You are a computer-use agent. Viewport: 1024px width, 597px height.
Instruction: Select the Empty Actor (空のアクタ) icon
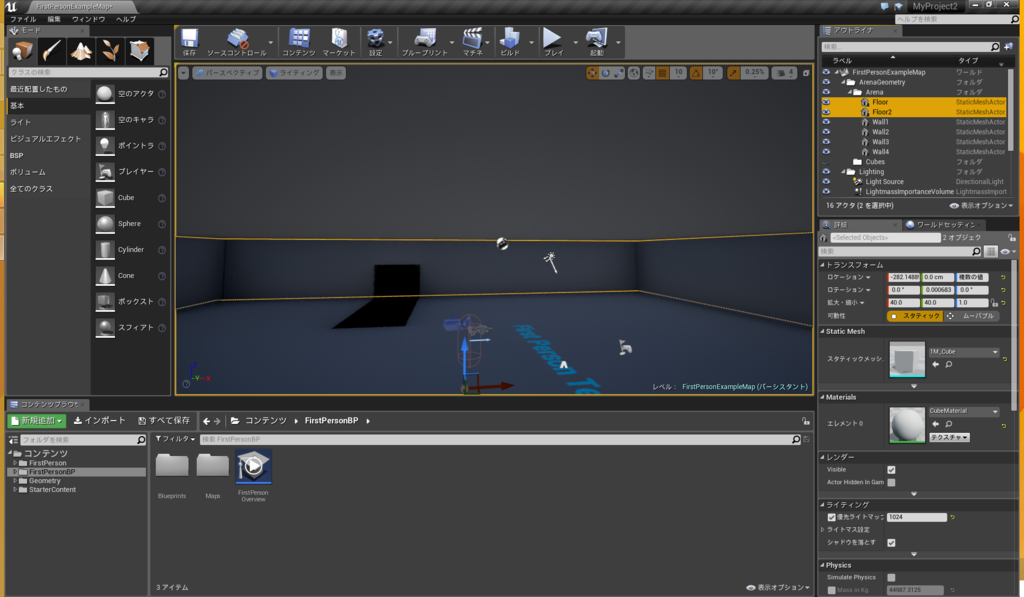(x=104, y=94)
